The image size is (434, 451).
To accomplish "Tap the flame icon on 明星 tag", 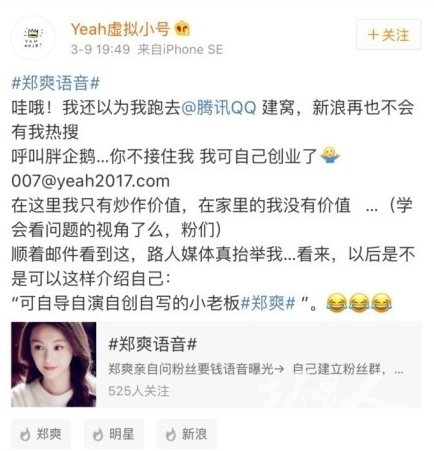I will coord(98,435).
